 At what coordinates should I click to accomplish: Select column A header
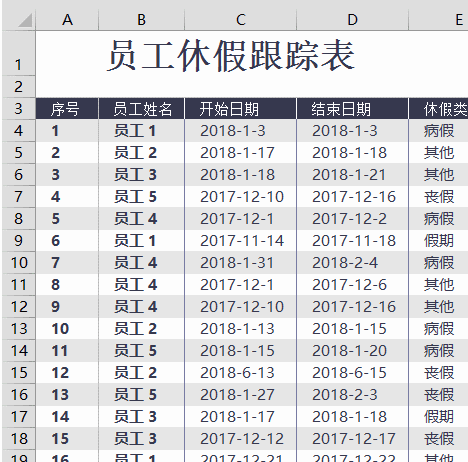[x=67, y=20]
